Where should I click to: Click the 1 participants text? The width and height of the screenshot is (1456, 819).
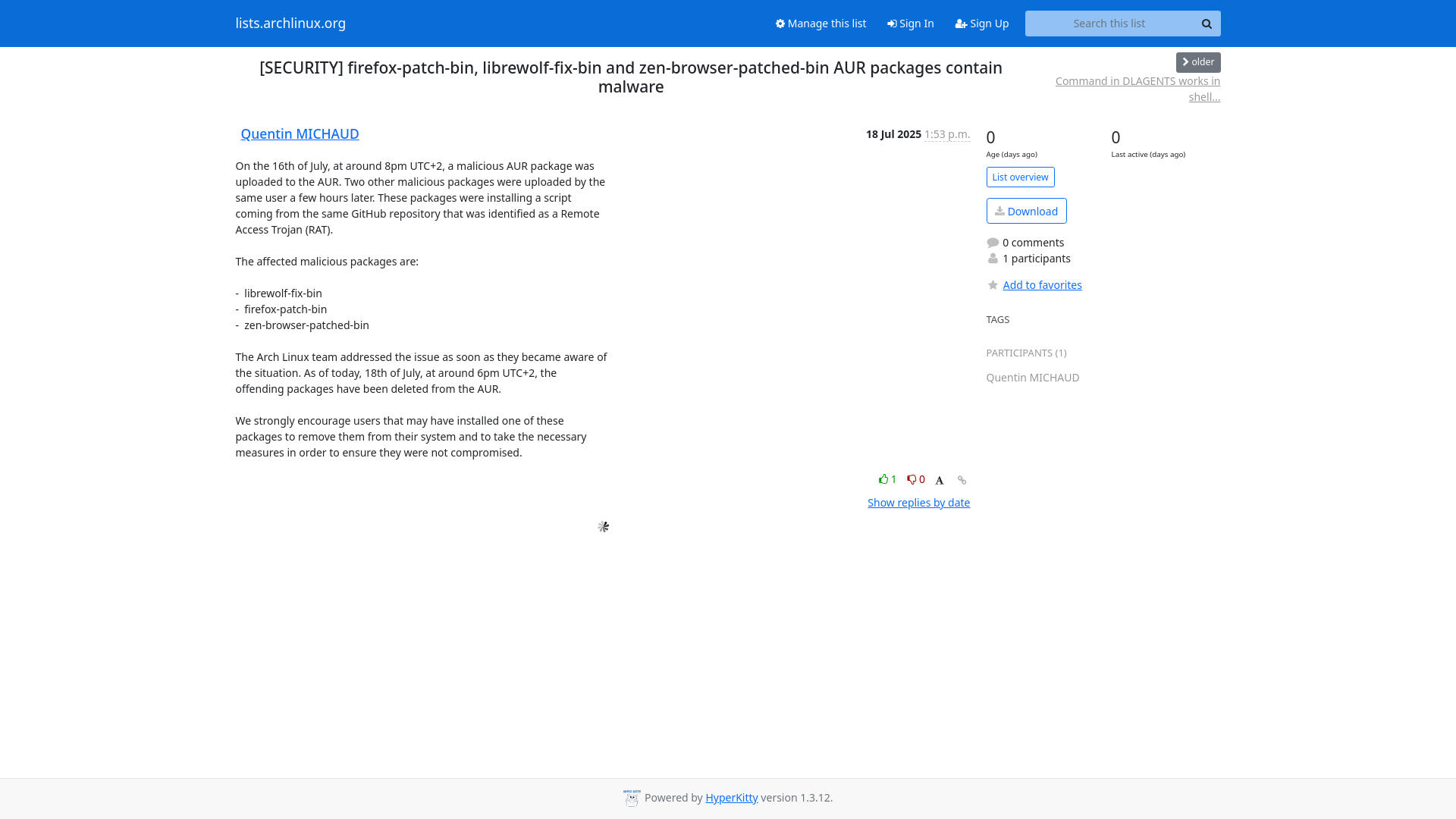[x=1037, y=259]
